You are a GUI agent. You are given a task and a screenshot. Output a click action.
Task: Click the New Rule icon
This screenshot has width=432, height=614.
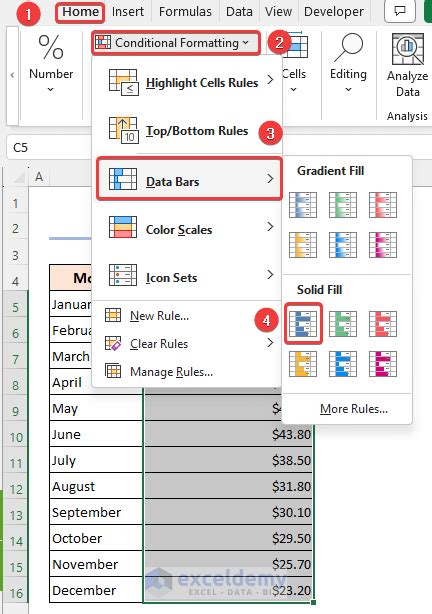click(x=113, y=315)
